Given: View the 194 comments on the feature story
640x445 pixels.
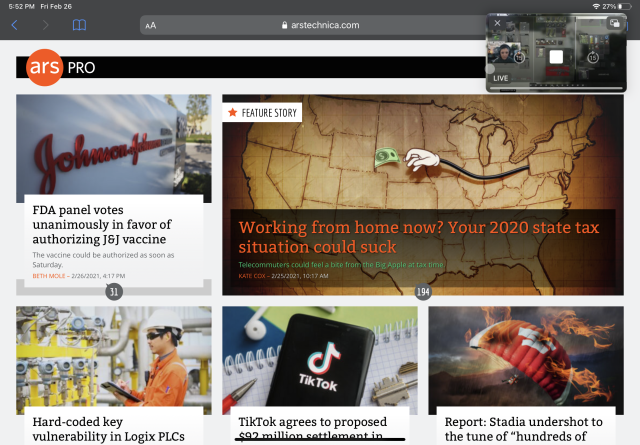Looking at the screenshot, I should (x=423, y=292).
